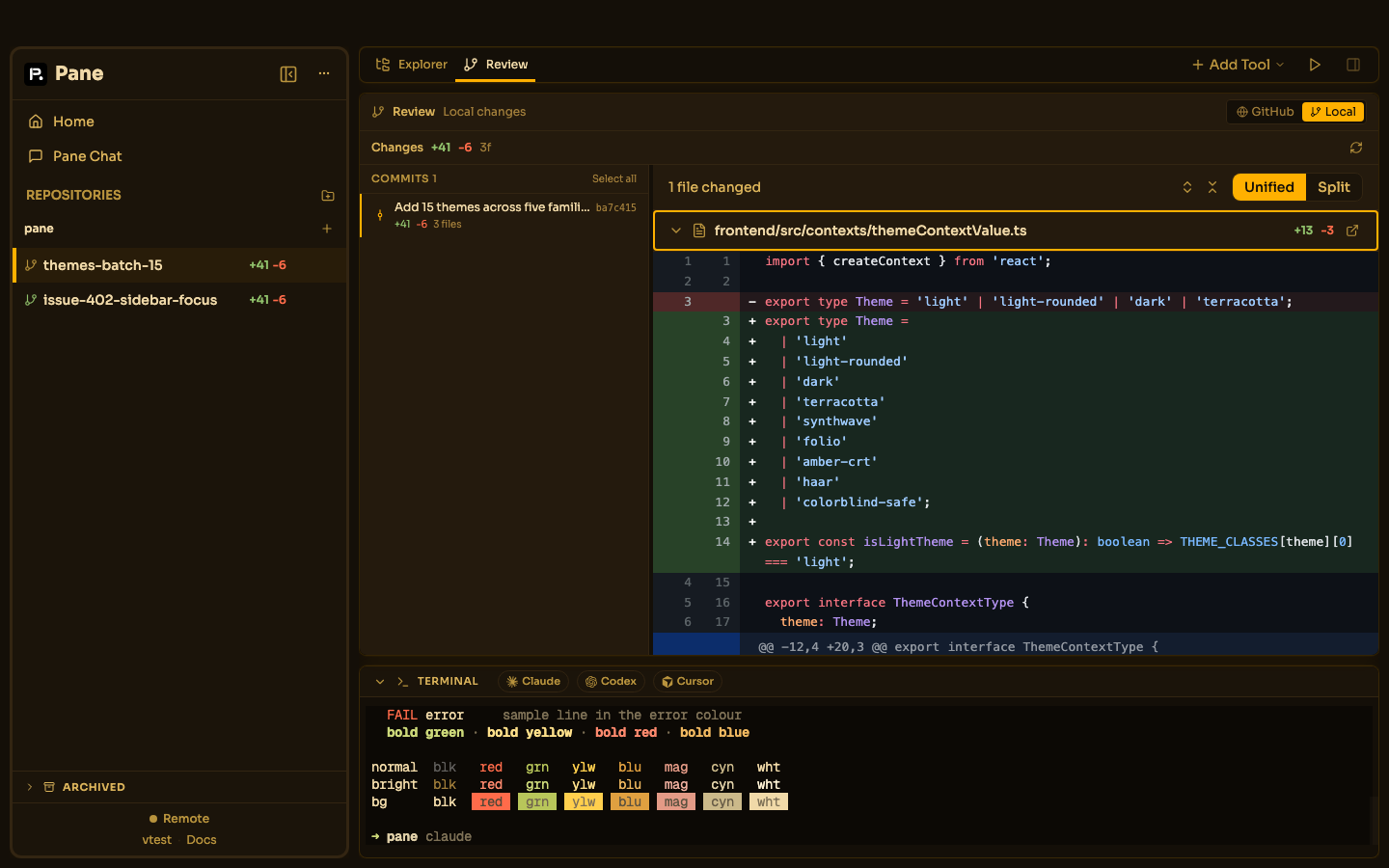Click the red background swatch in terminal
Viewport: 1389px width, 868px height.
491,802
